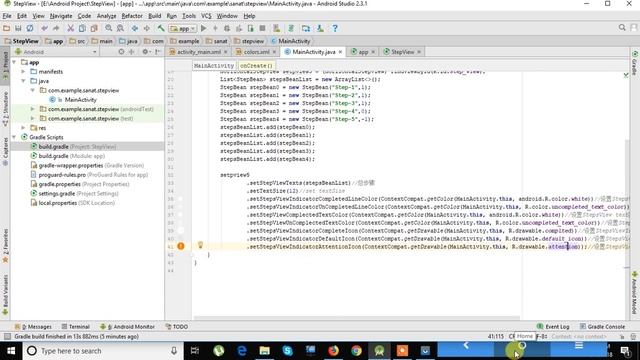Expand the res folder
Image resolution: width=640 pixels, height=360 pixels.
(x=23, y=128)
